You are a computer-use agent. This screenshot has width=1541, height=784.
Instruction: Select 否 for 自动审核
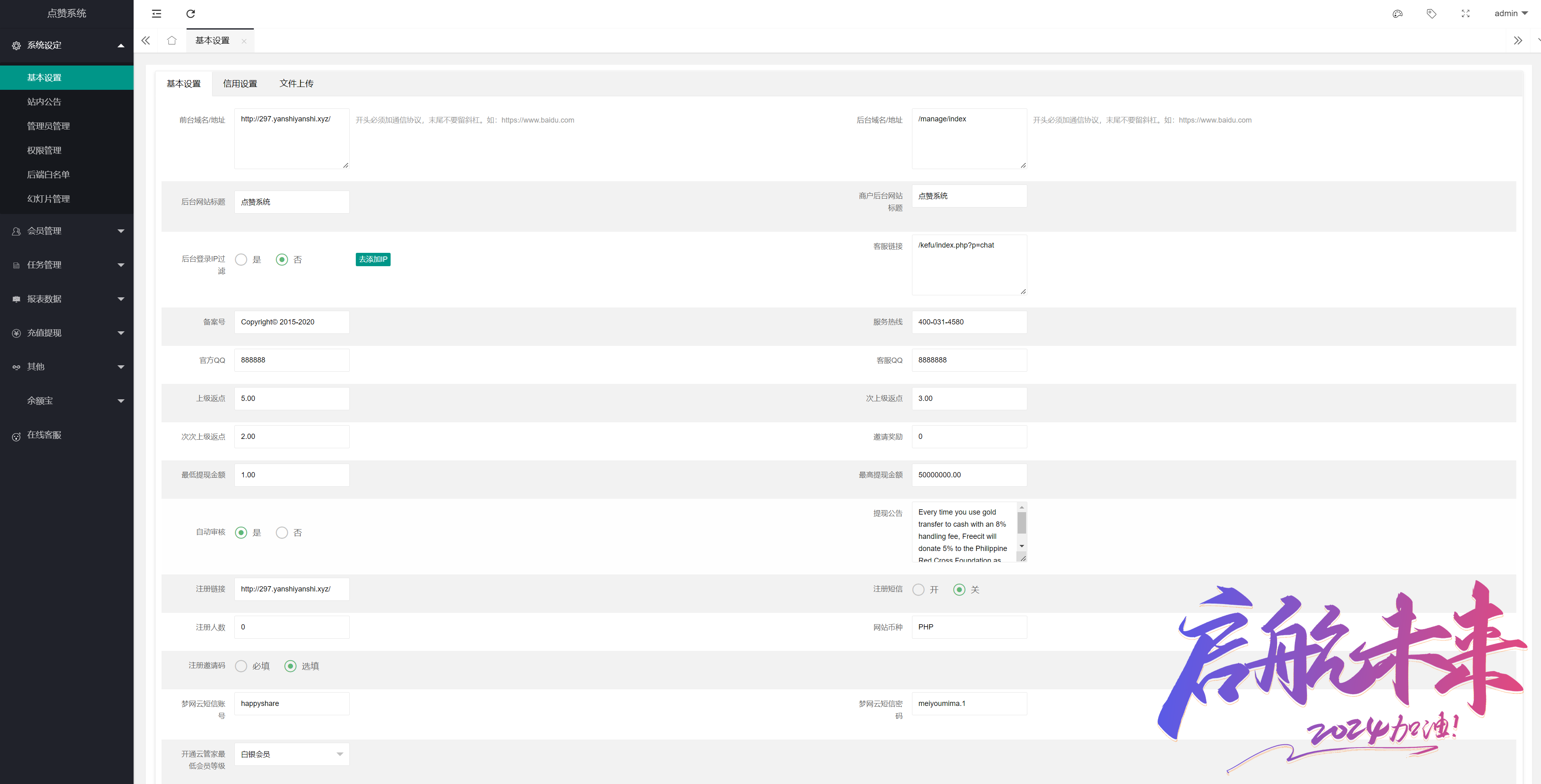click(282, 533)
